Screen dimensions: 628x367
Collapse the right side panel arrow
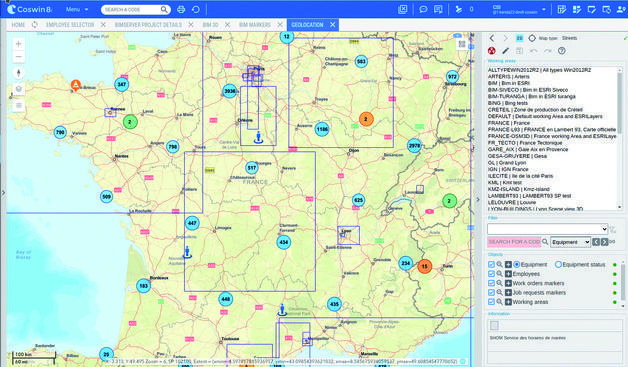tap(478, 199)
